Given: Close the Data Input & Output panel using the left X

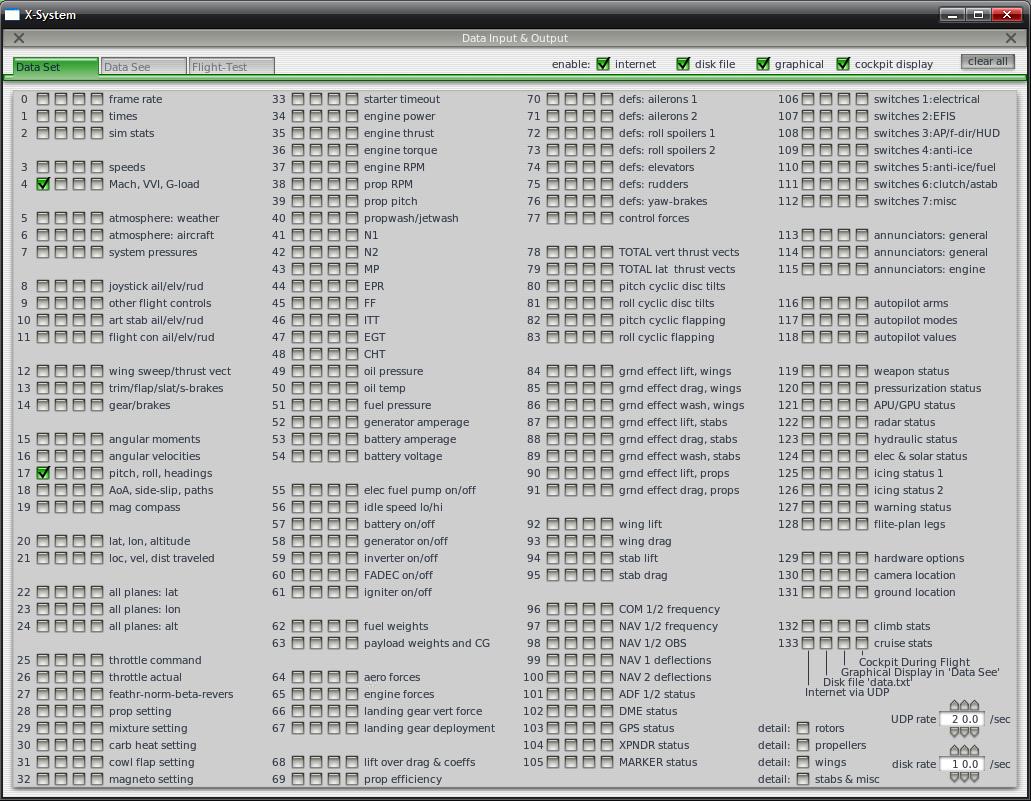Looking at the screenshot, I should [x=19, y=38].
